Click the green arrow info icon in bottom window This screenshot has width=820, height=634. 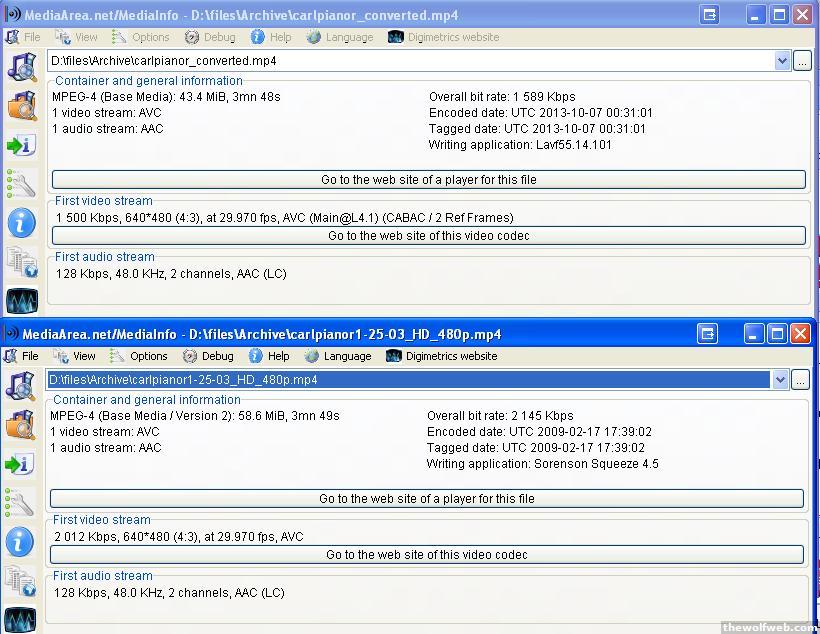pos(21,464)
